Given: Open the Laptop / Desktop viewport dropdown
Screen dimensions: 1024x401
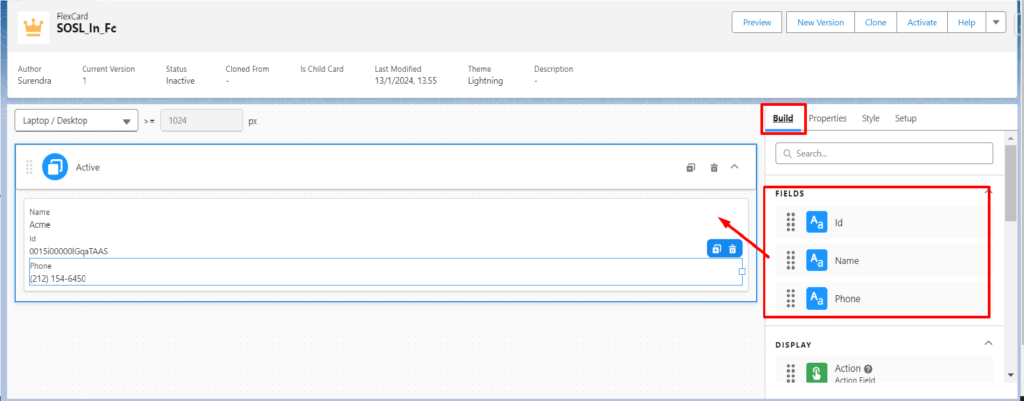Looking at the screenshot, I should point(76,121).
